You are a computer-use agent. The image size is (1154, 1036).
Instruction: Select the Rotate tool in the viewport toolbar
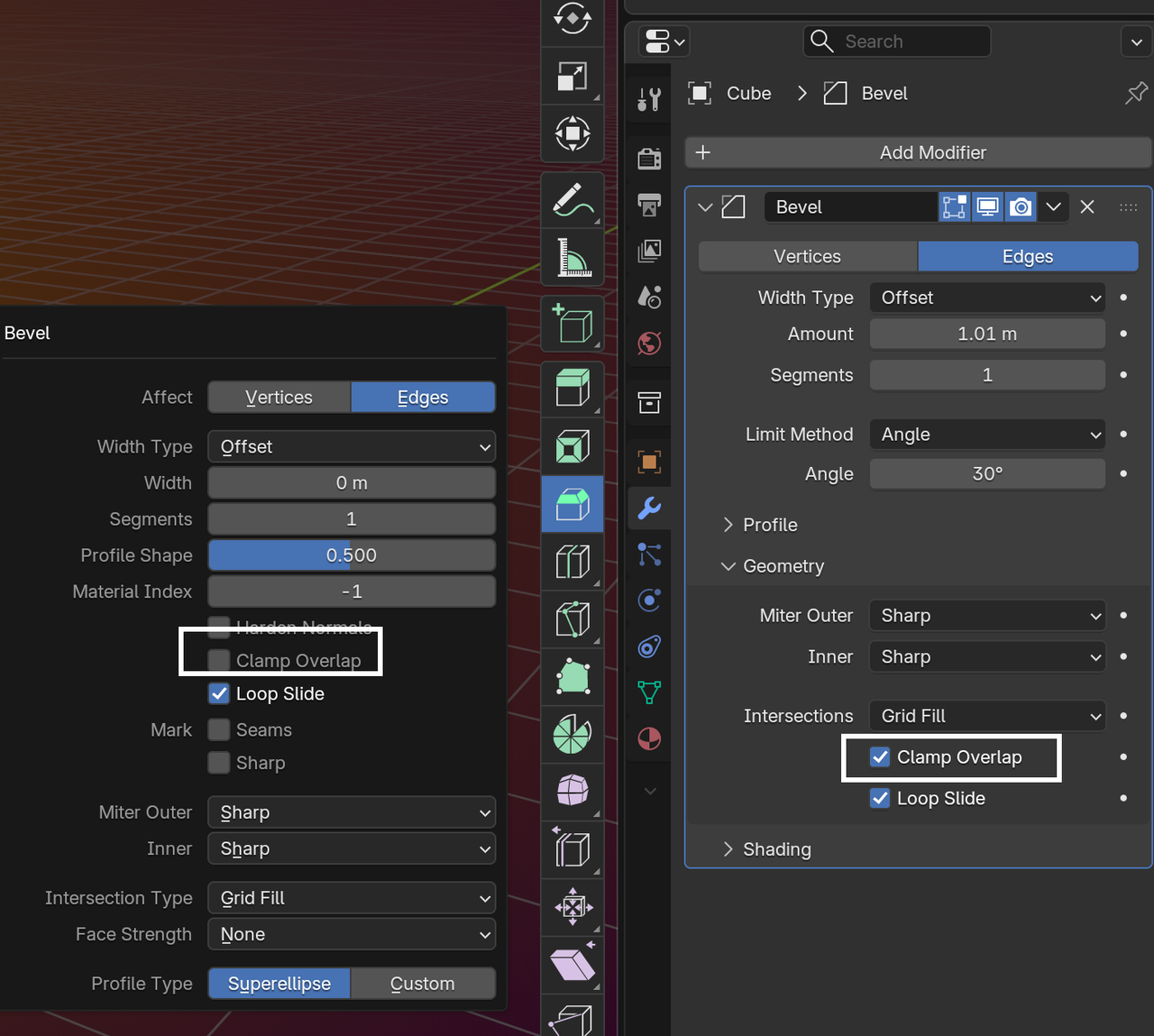coord(572,18)
